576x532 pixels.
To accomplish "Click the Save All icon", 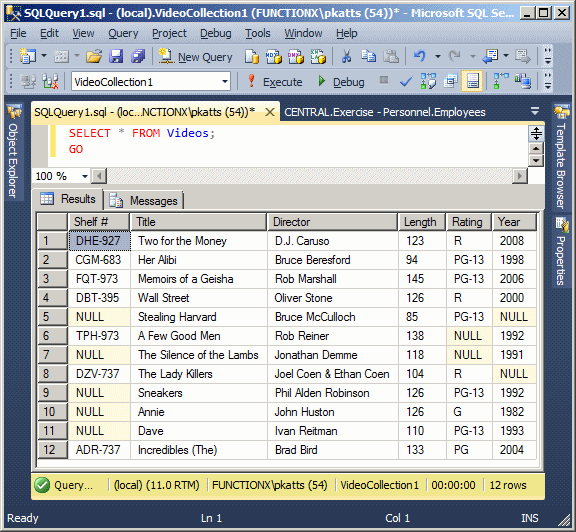I will pos(138,57).
